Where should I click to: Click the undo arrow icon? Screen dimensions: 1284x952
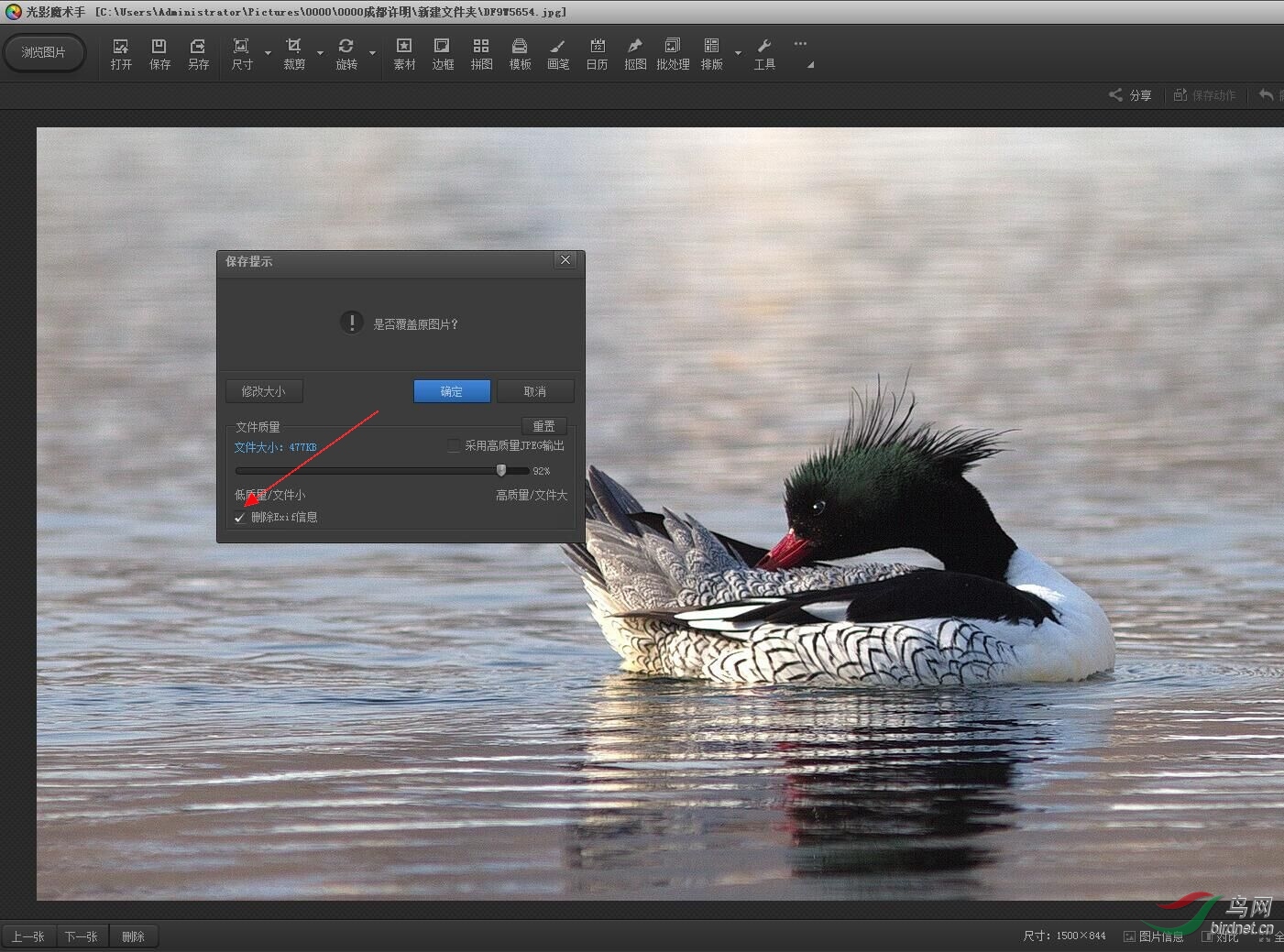tap(1266, 94)
